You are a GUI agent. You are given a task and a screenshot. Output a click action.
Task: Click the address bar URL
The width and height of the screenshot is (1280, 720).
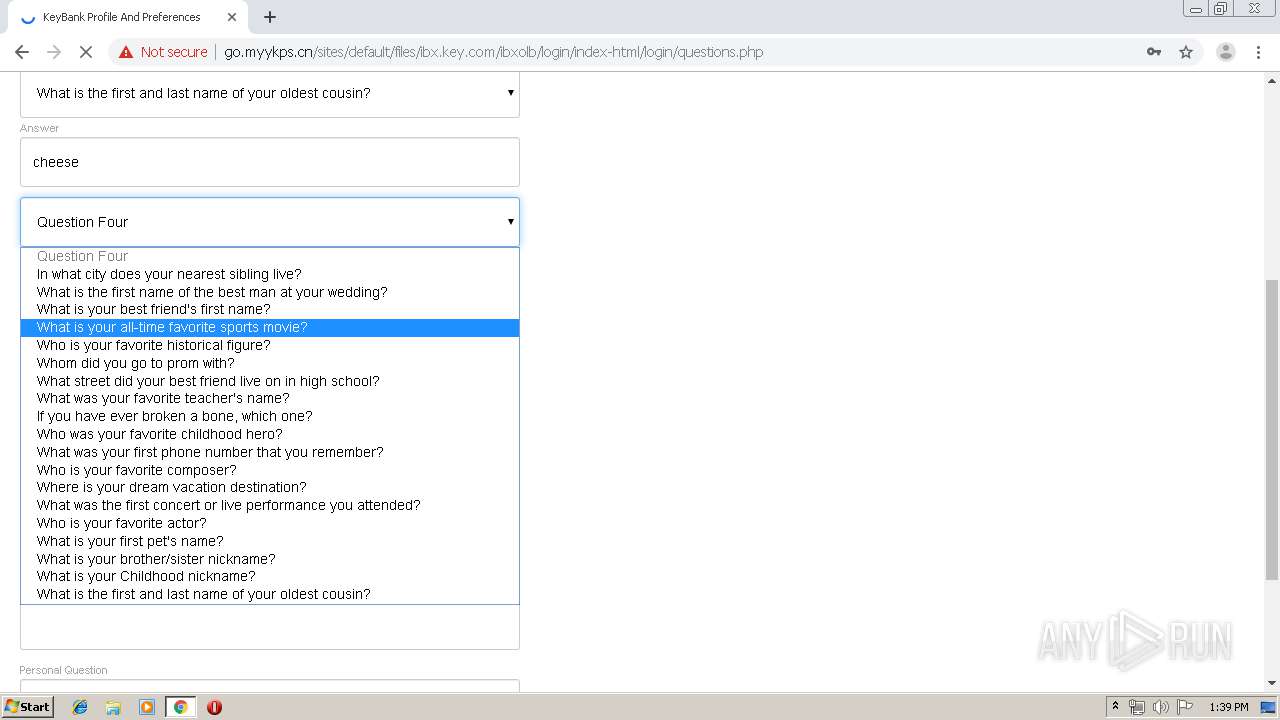(x=493, y=52)
